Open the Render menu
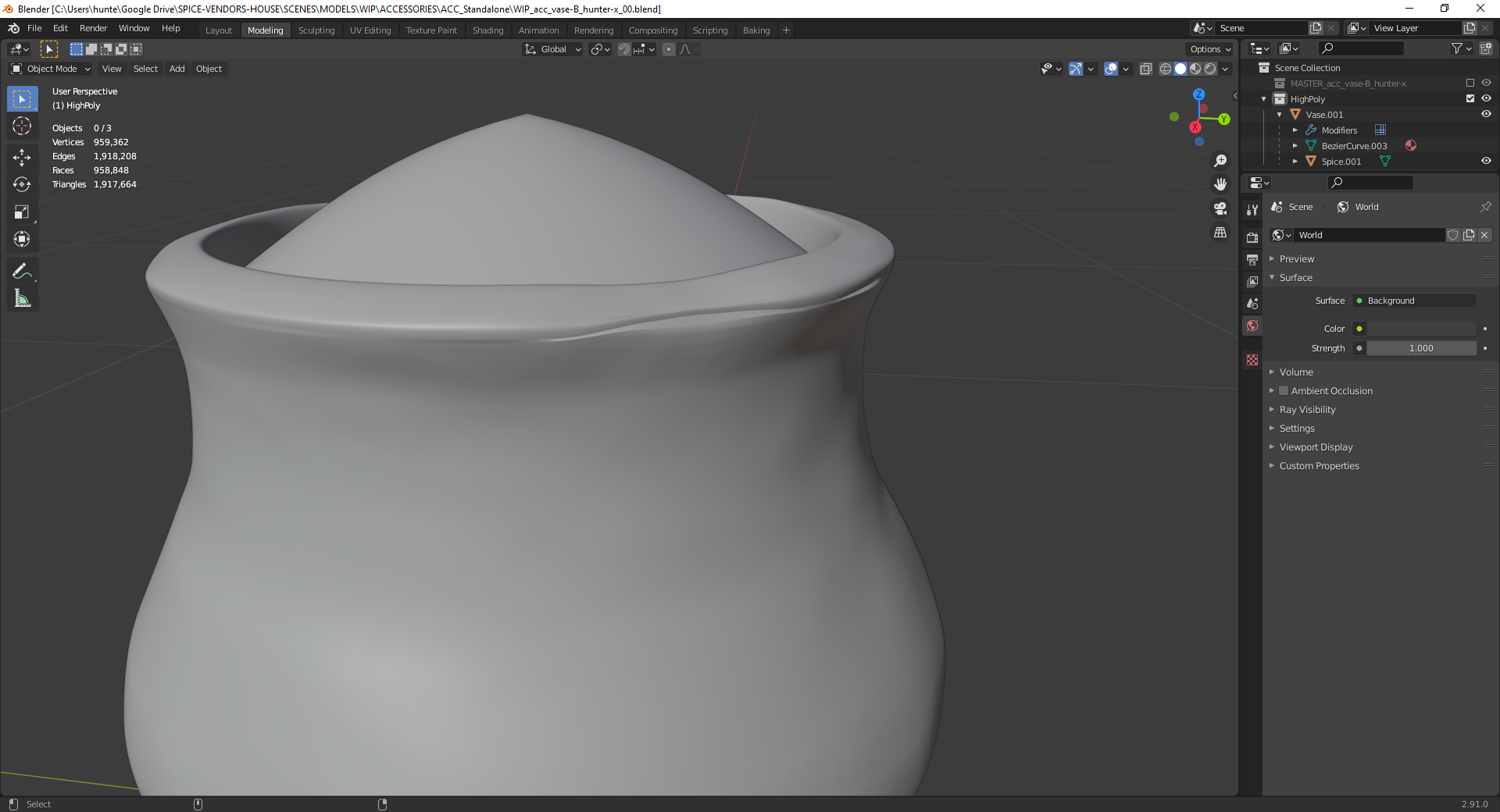Screen dimensions: 1500x812 (x=93, y=28)
